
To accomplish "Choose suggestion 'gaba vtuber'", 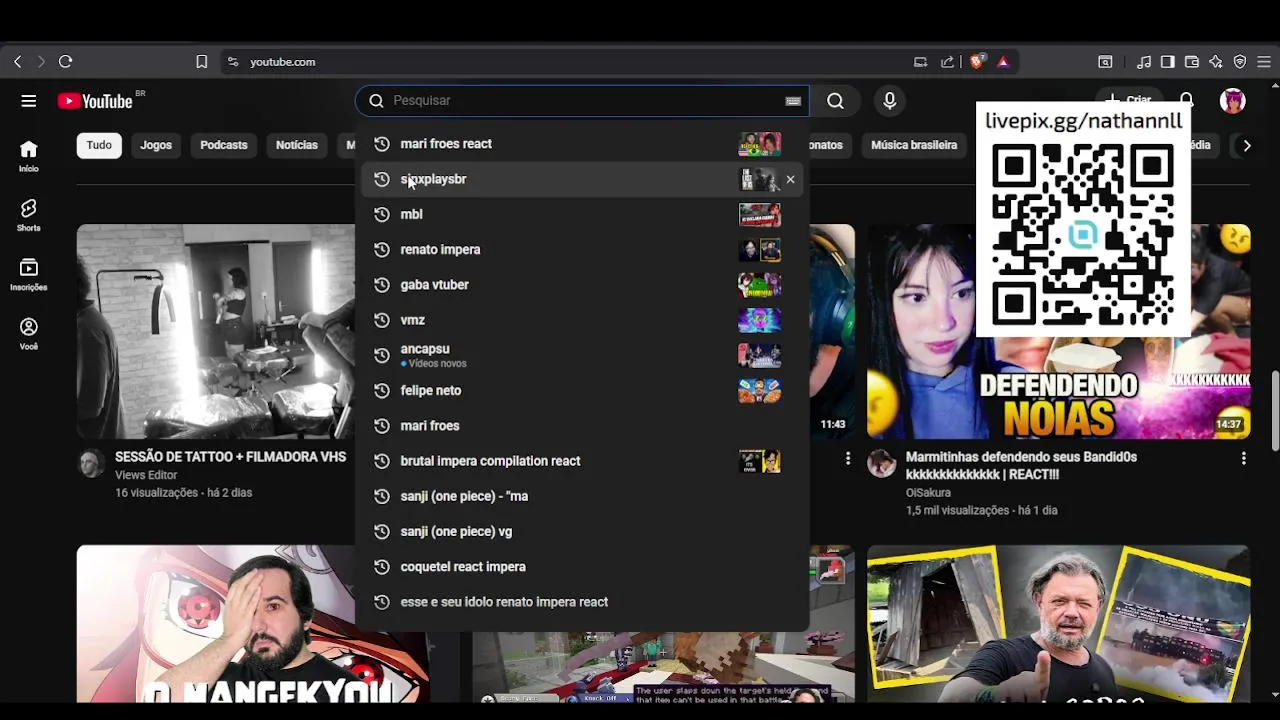I will click(581, 285).
